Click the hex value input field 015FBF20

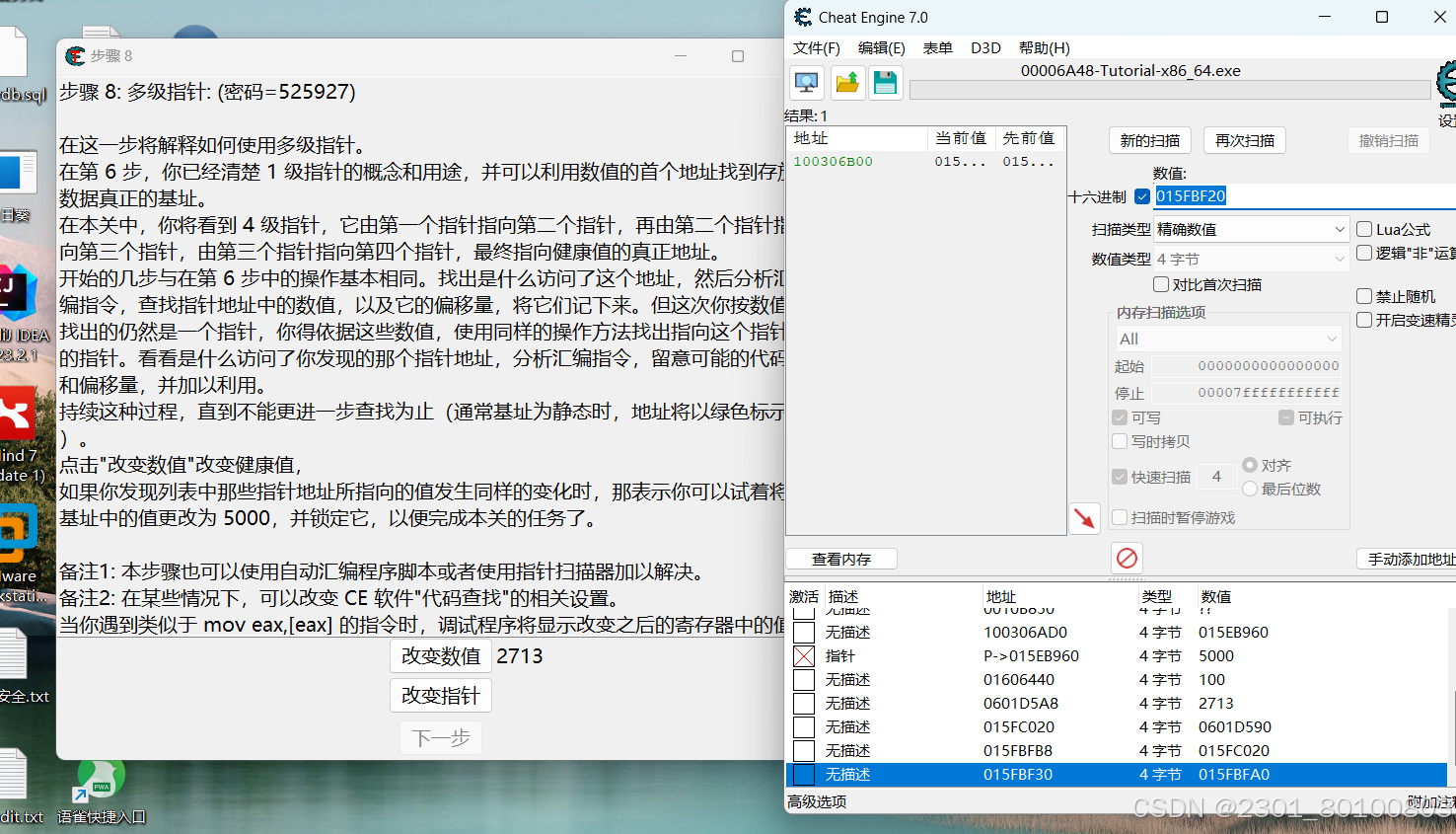pyautogui.click(x=1304, y=196)
